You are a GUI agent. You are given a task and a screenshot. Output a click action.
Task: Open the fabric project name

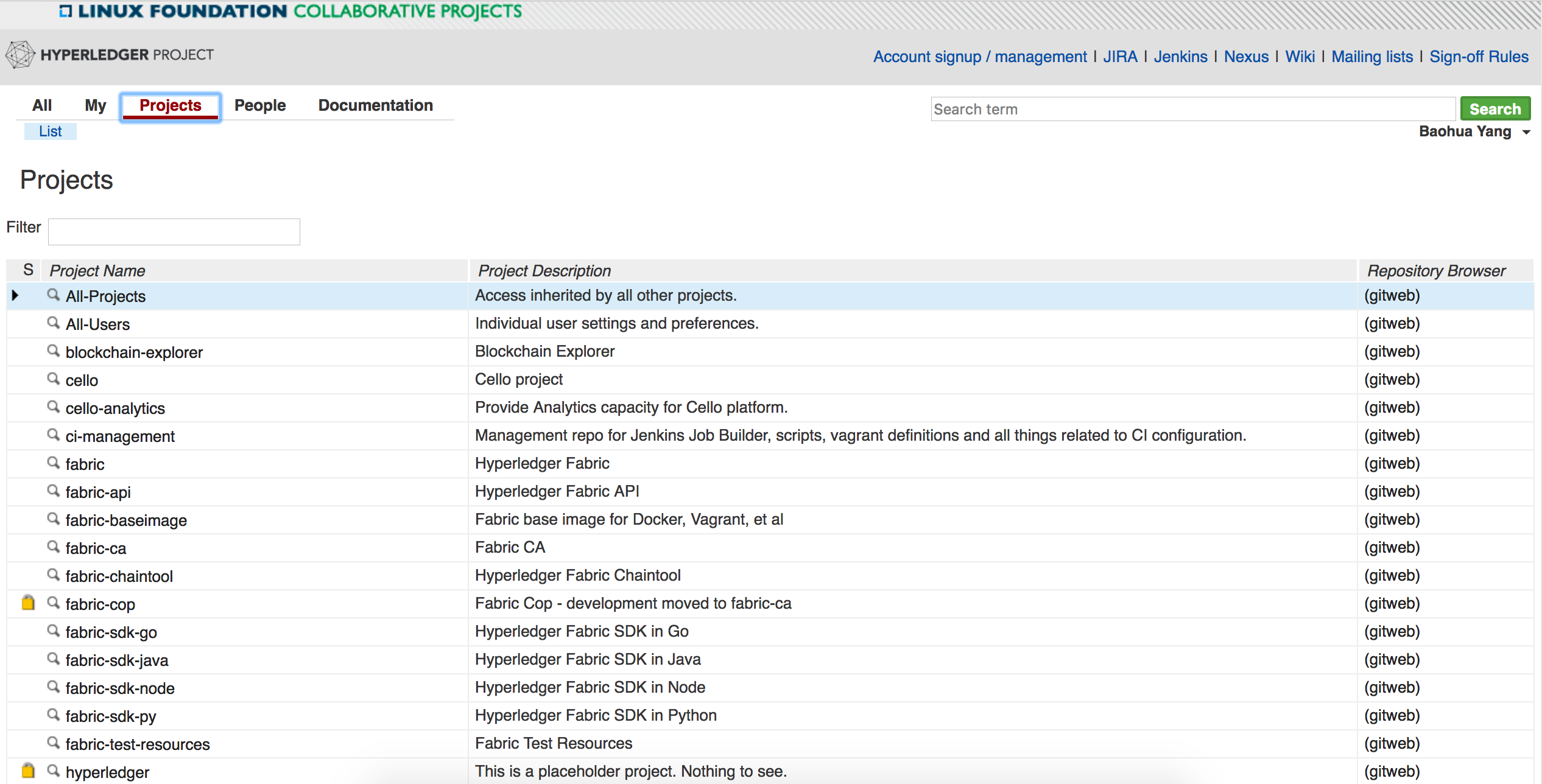point(85,464)
